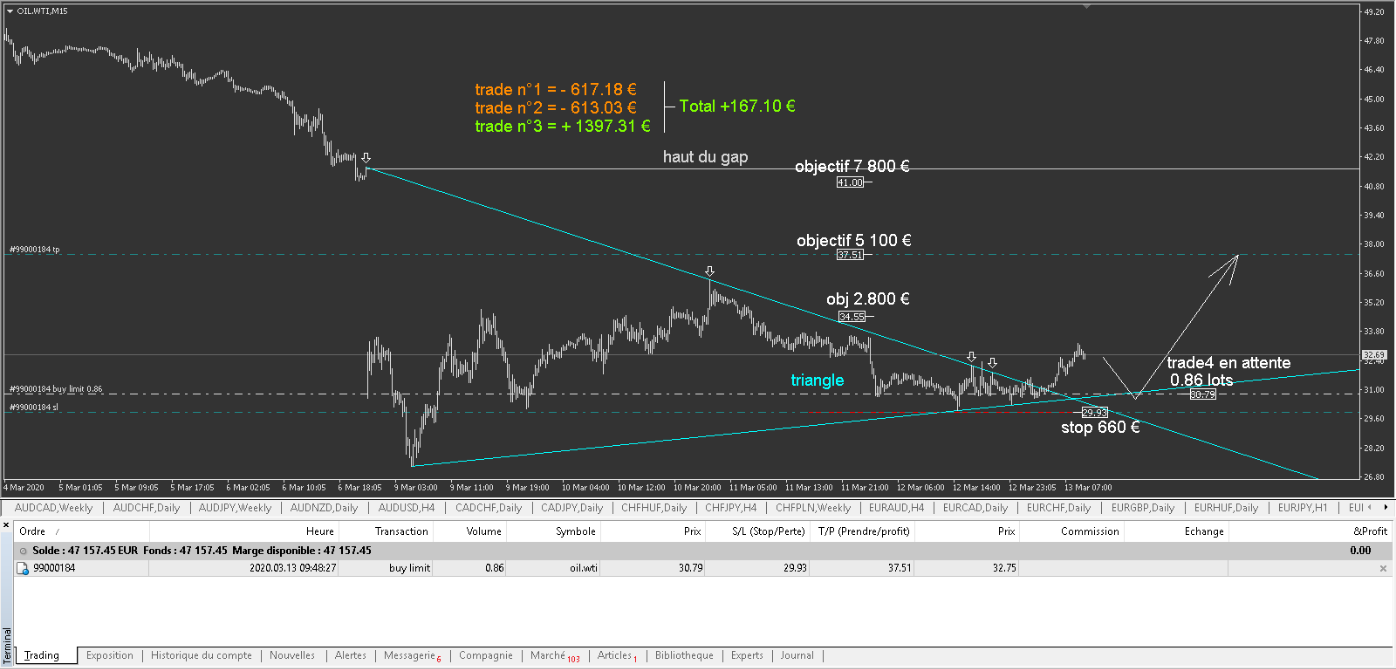Open the Exposition terminal tab

coord(109,656)
